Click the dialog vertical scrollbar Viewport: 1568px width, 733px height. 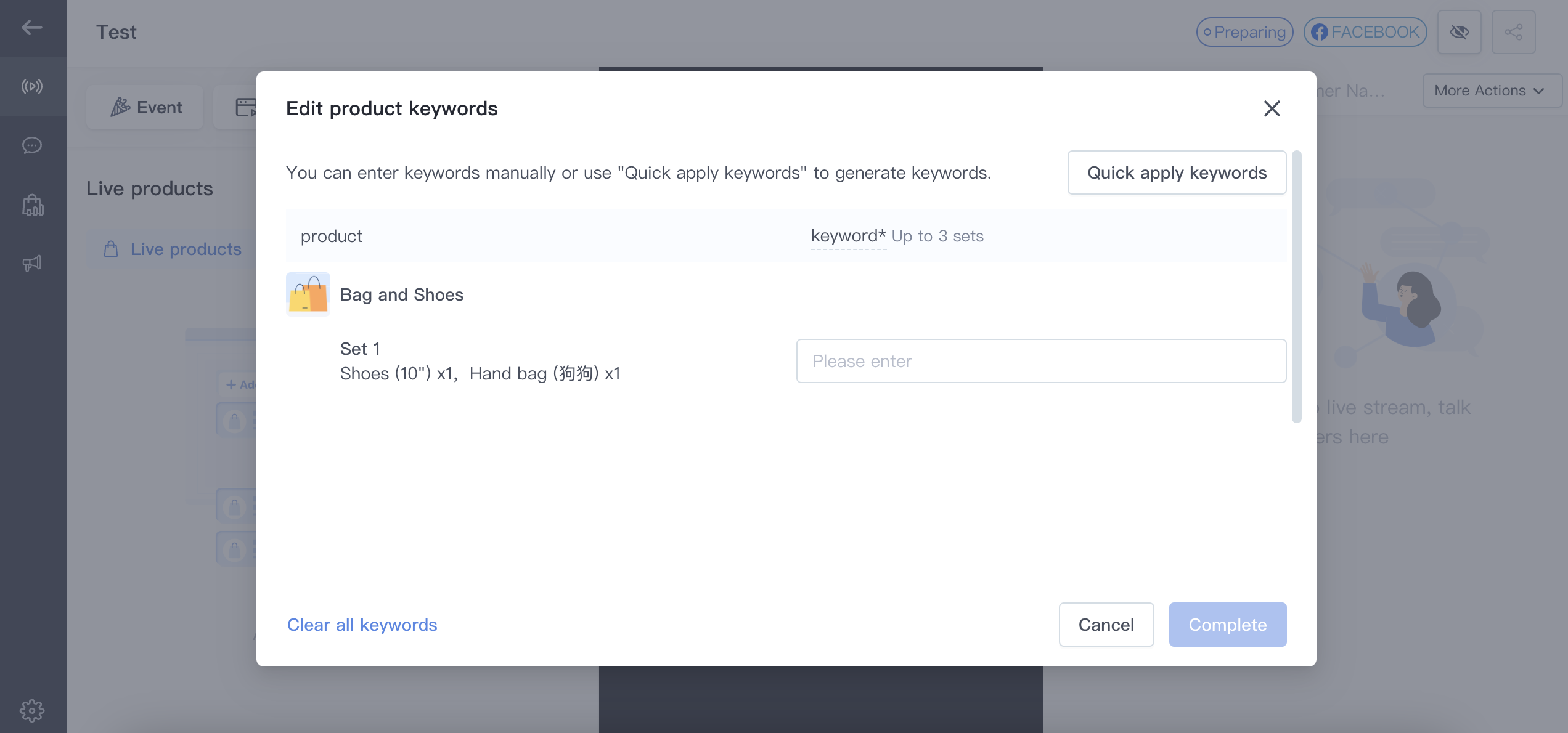[x=1297, y=286]
